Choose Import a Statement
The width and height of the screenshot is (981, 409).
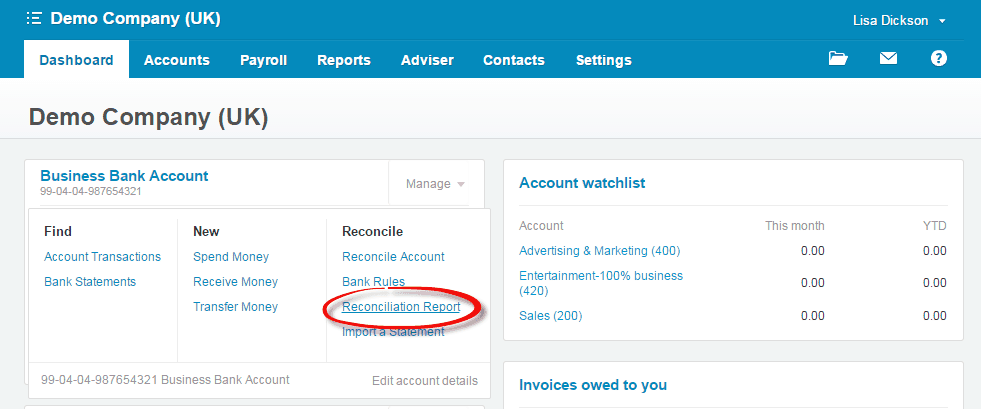point(393,332)
